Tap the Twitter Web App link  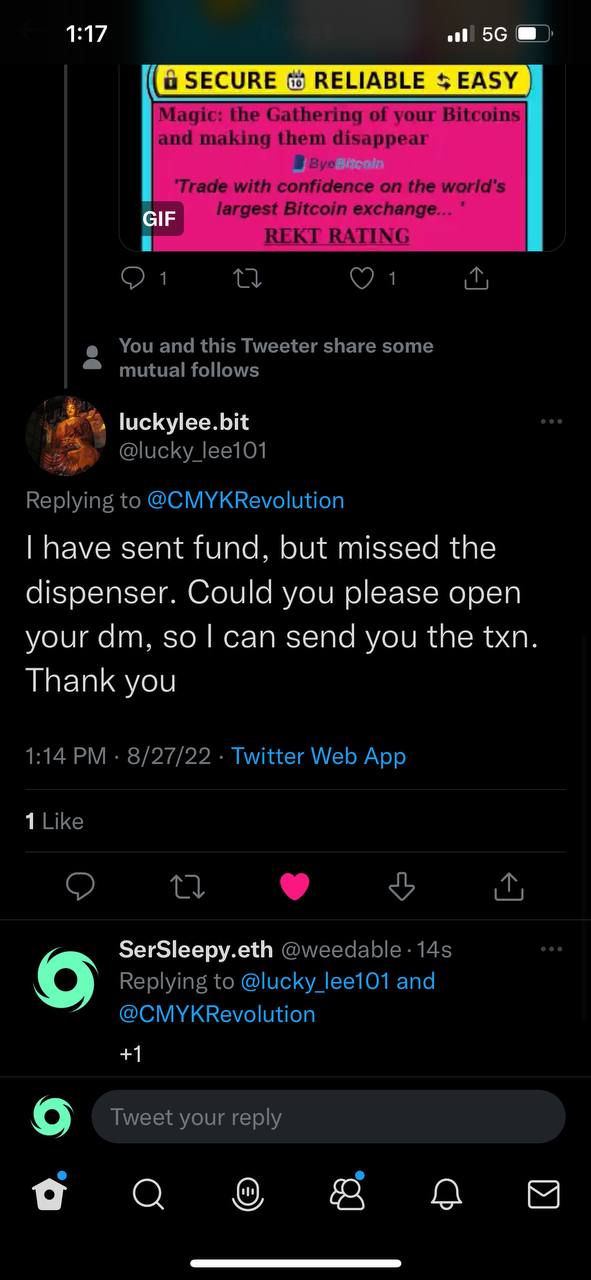(x=318, y=756)
